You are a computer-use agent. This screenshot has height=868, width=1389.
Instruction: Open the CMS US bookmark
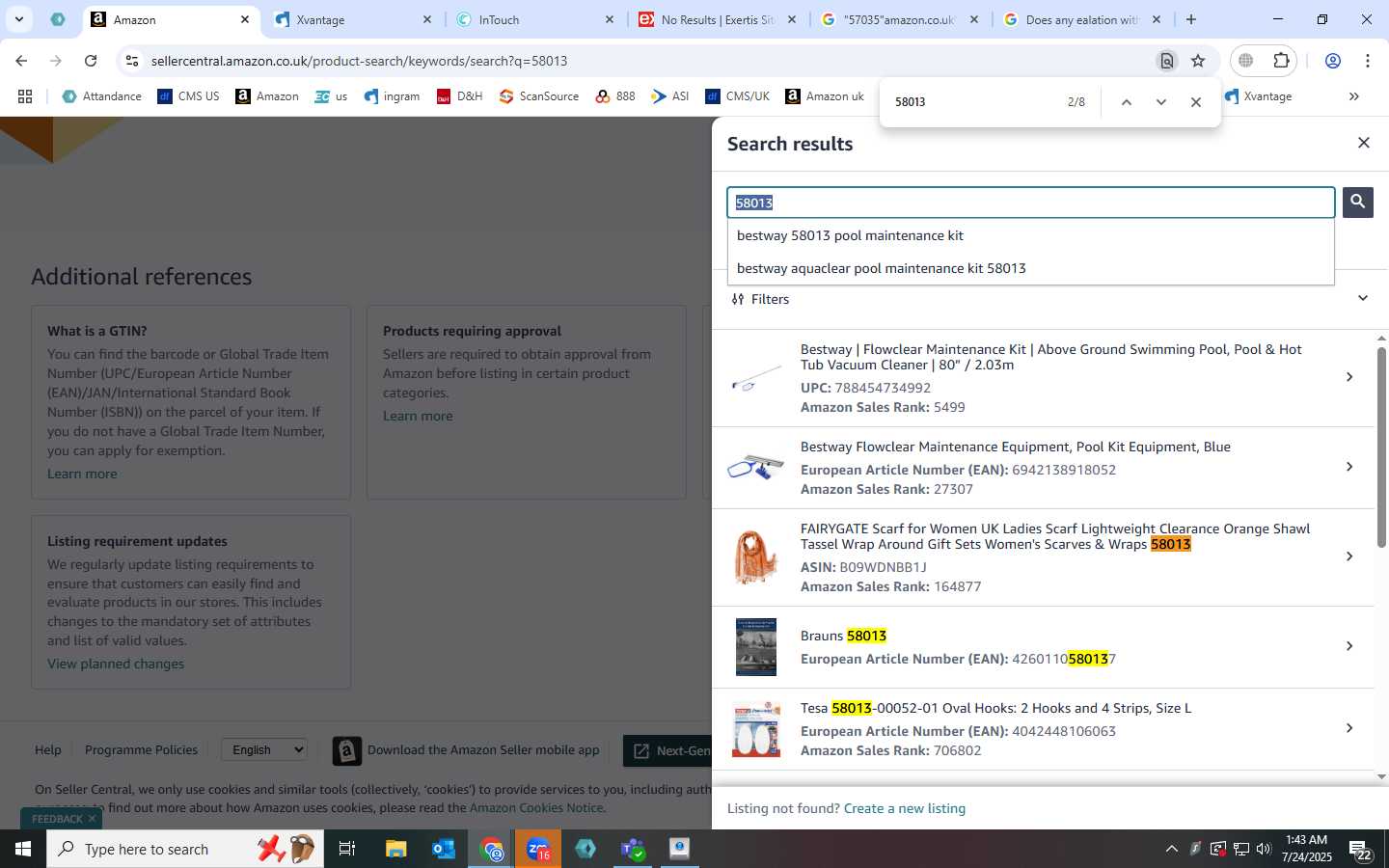[188, 96]
